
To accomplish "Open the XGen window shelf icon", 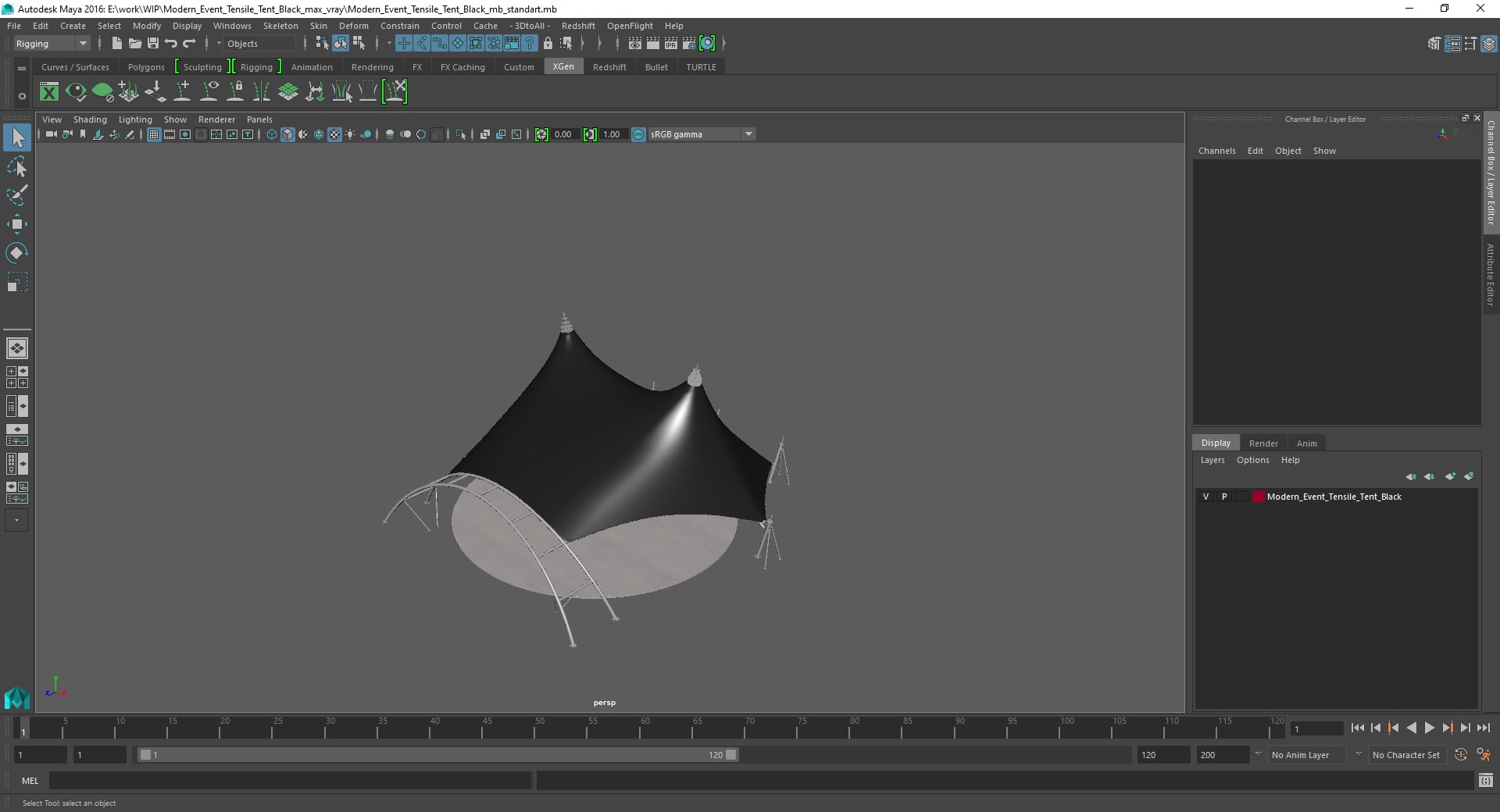I will [49, 92].
